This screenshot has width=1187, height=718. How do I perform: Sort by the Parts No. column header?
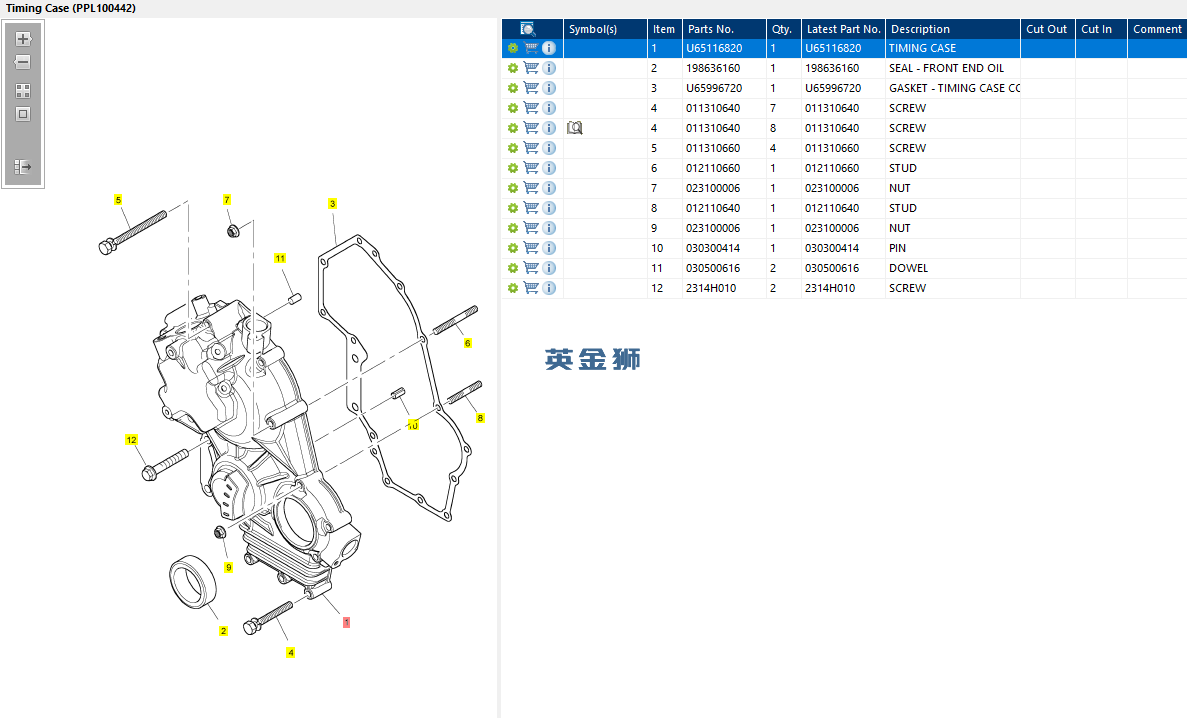[711, 29]
